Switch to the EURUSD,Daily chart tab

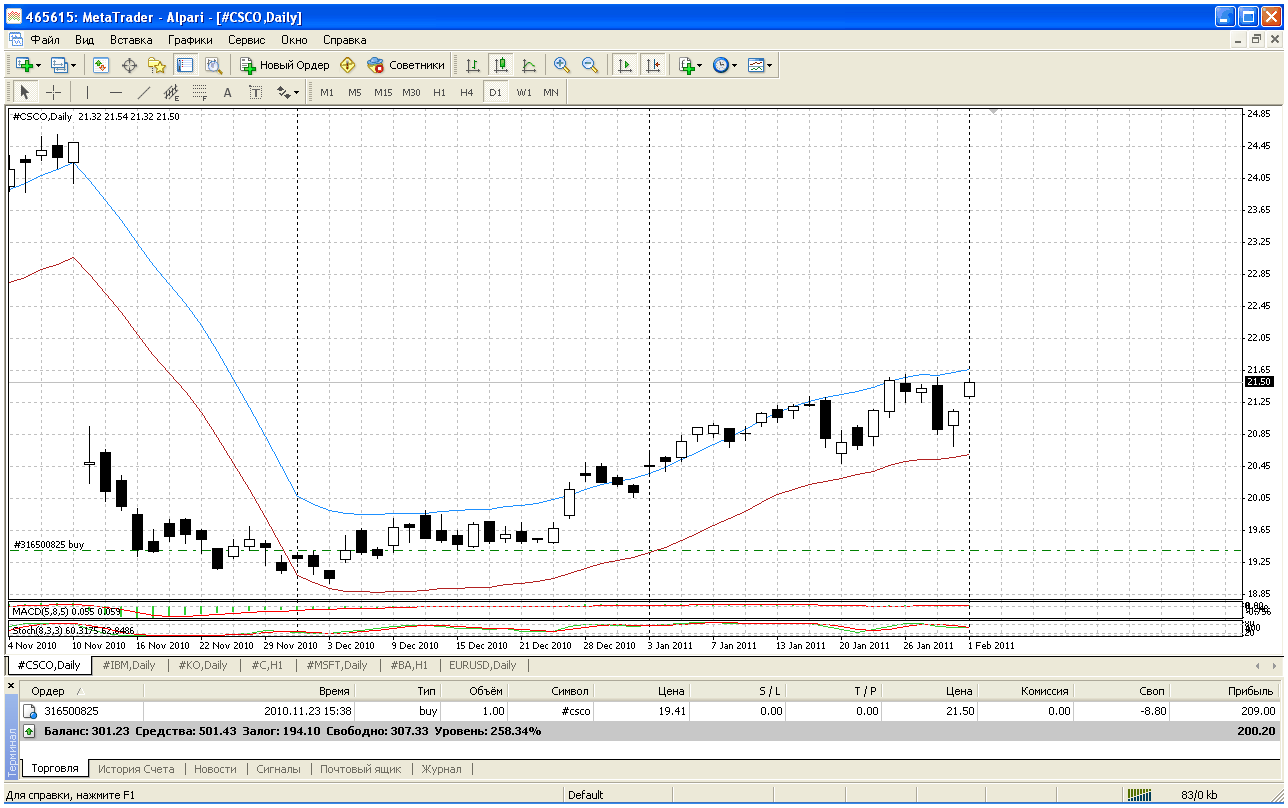(x=482, y=665)
